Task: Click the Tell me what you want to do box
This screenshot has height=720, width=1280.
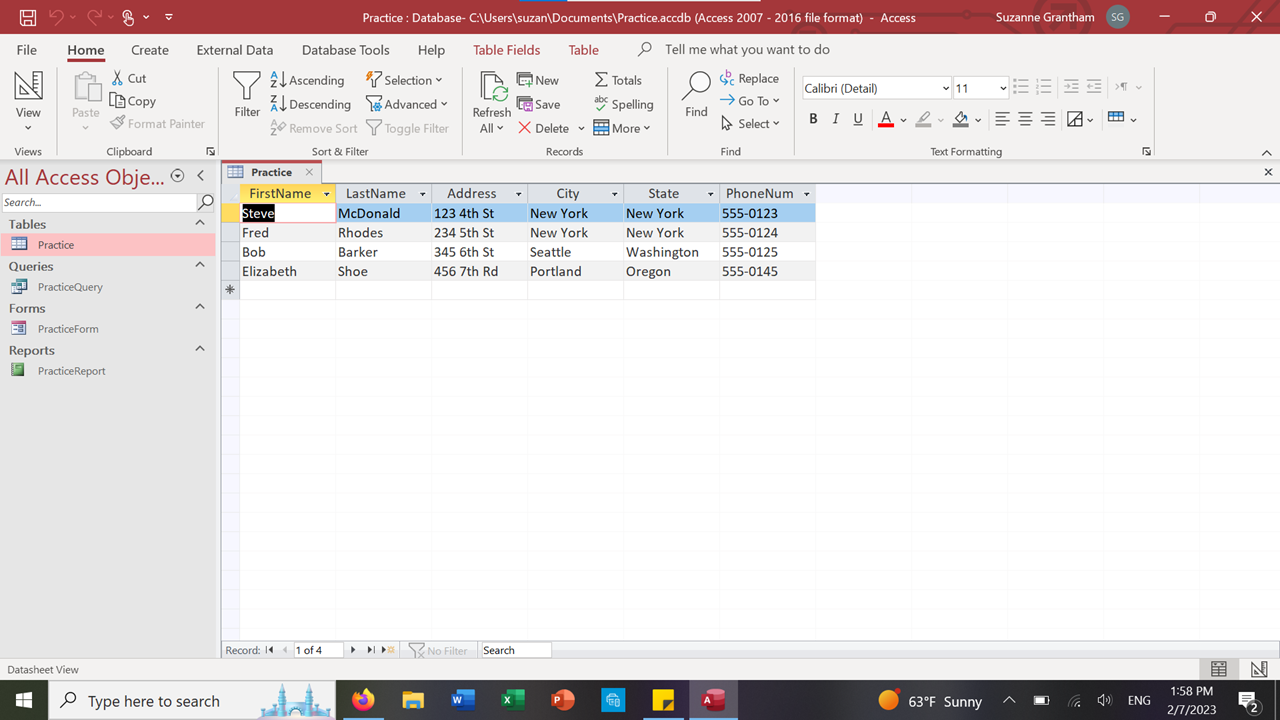Action: click(747, 50)
